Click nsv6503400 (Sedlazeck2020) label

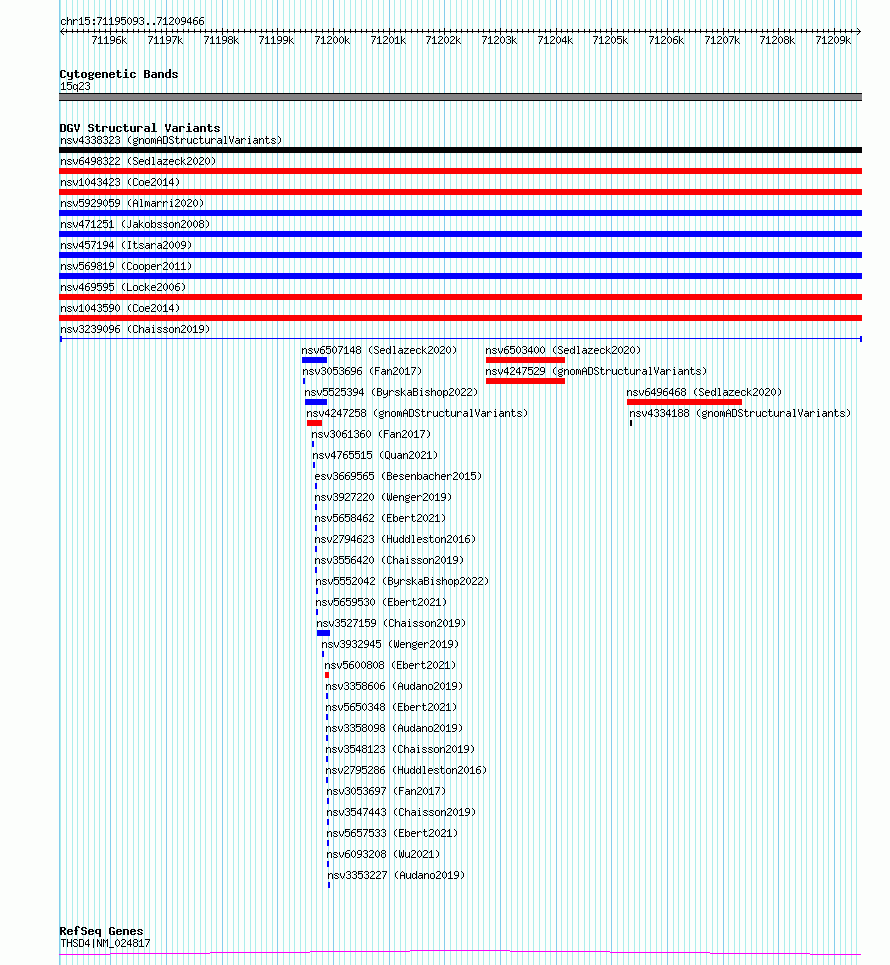click(563, 350)
